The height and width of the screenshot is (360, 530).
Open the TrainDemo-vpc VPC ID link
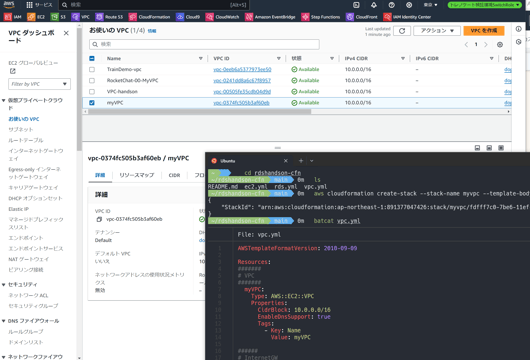coord(242,69)
